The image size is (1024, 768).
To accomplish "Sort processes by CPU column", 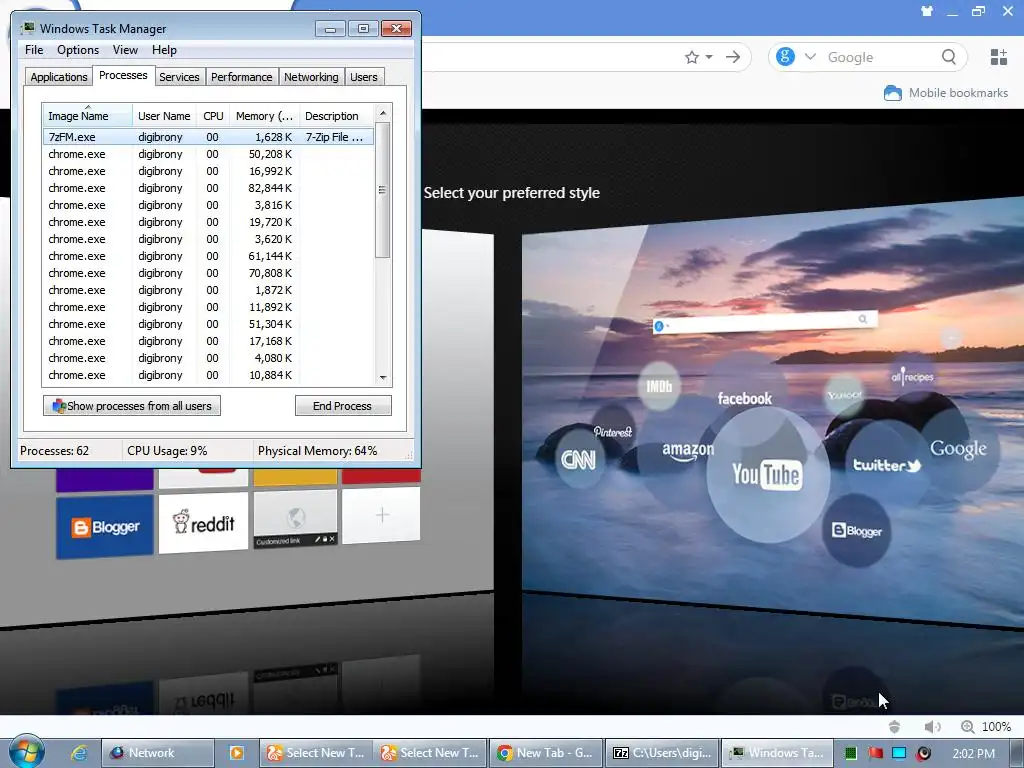I will pyautogui.click(x=213, y=116).
